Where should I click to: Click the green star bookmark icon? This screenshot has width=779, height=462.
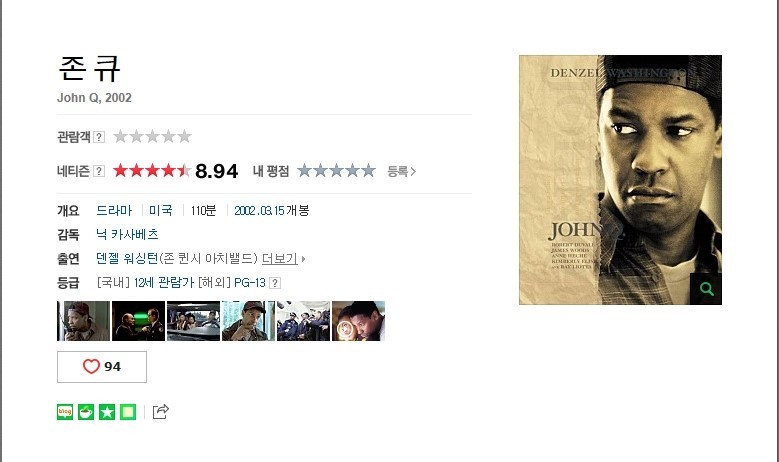pos(107,412)
